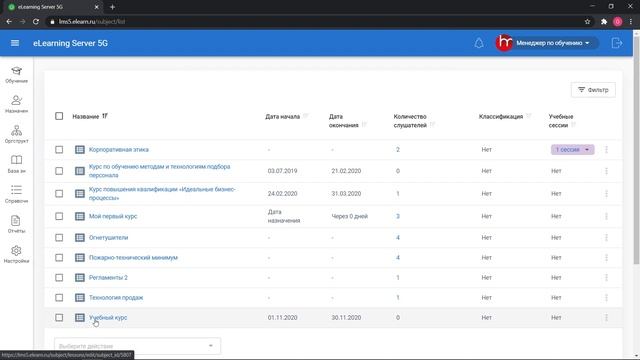Check the Пожарно-технический минимум row checkbox
Image resolution: width=640 pixels, height=360 pixels.
click(59, 258)
